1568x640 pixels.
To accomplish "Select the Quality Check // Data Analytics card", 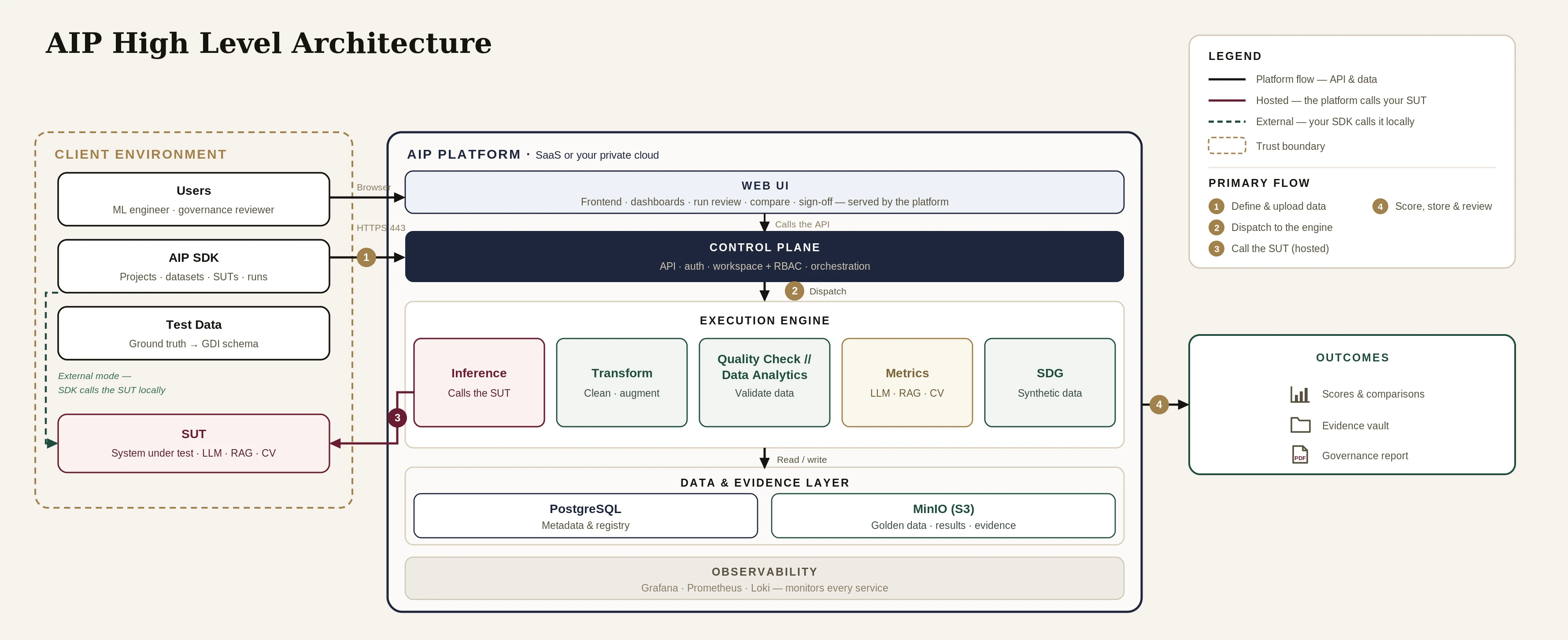I will pos(765,383).
